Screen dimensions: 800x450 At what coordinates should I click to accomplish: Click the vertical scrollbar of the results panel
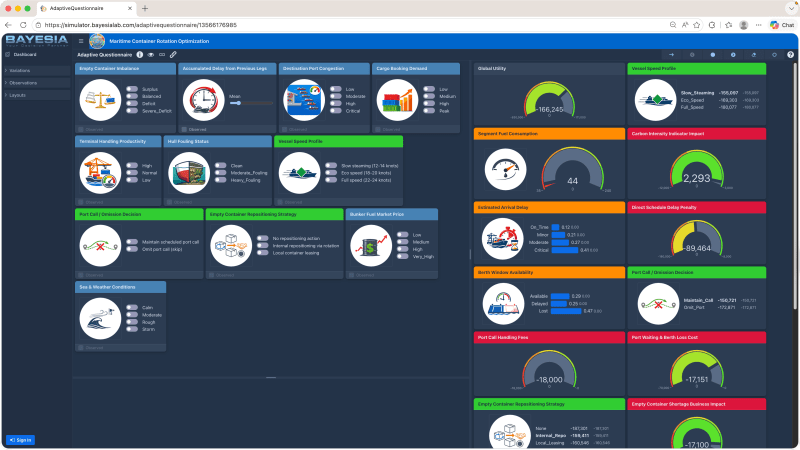[x=795, y=186]
